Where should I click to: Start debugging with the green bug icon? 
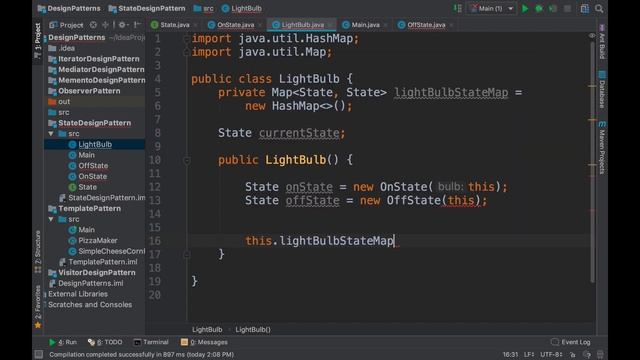click(539, 9)
